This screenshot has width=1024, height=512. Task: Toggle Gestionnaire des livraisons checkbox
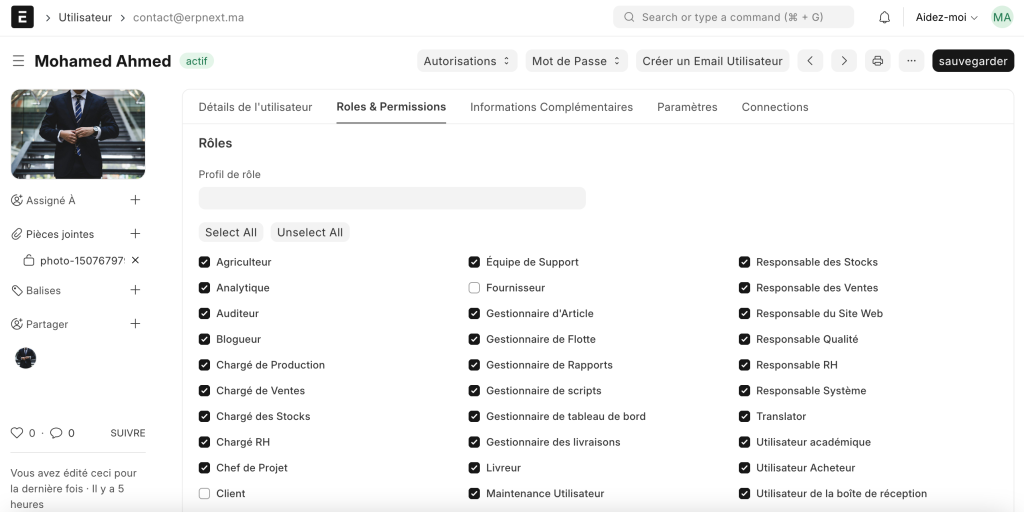coord(474,442)
